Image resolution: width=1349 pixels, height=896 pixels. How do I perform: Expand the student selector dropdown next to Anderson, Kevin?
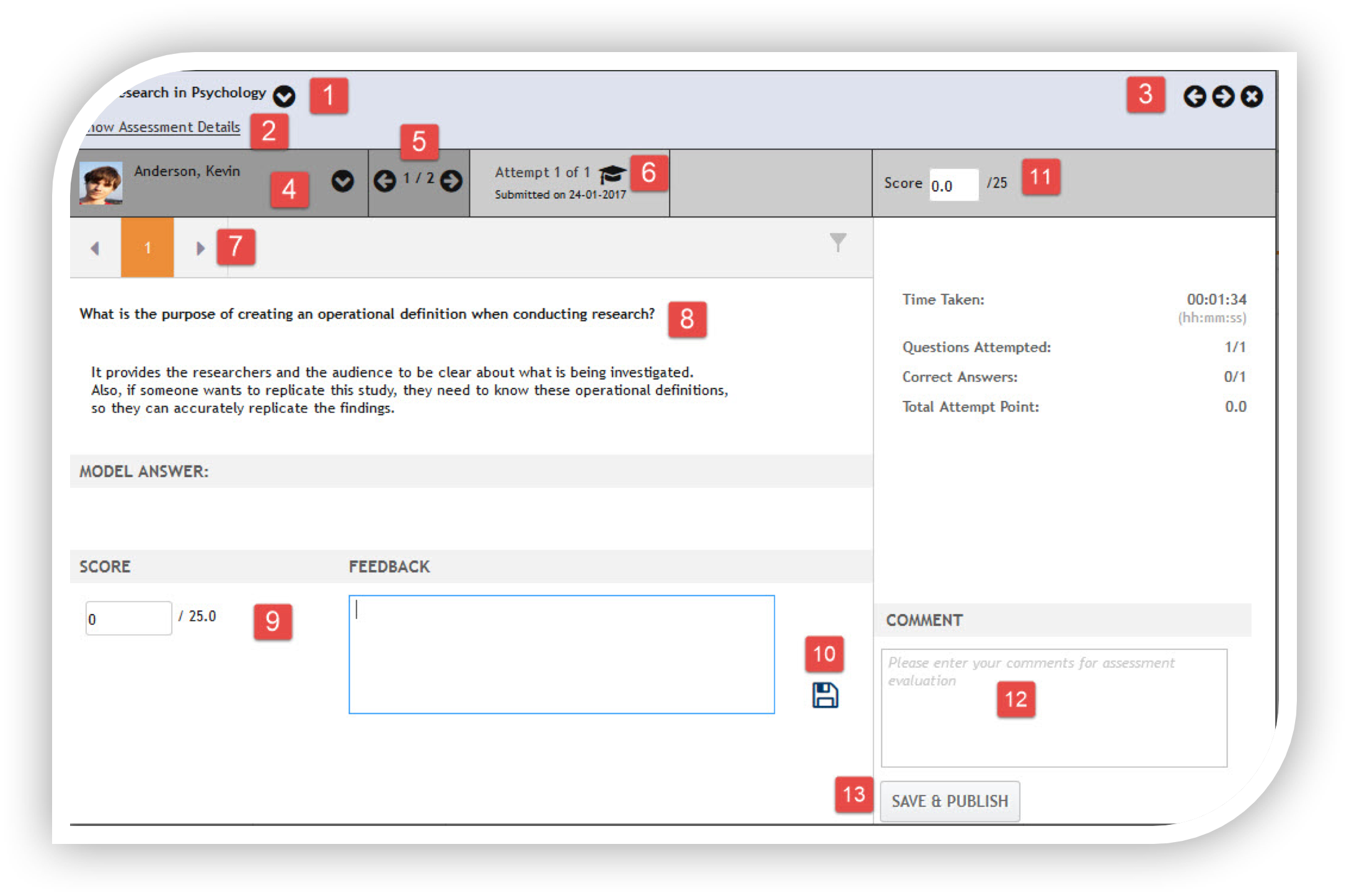tap(342, 181)
